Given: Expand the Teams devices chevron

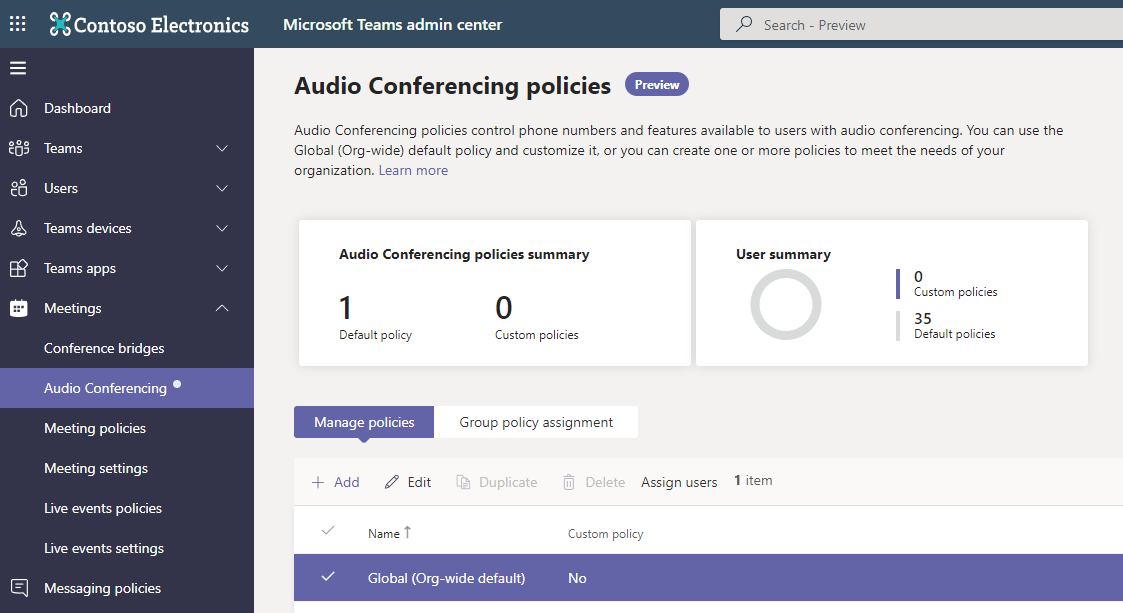Looking at the screenshot, I should [222, 228].
